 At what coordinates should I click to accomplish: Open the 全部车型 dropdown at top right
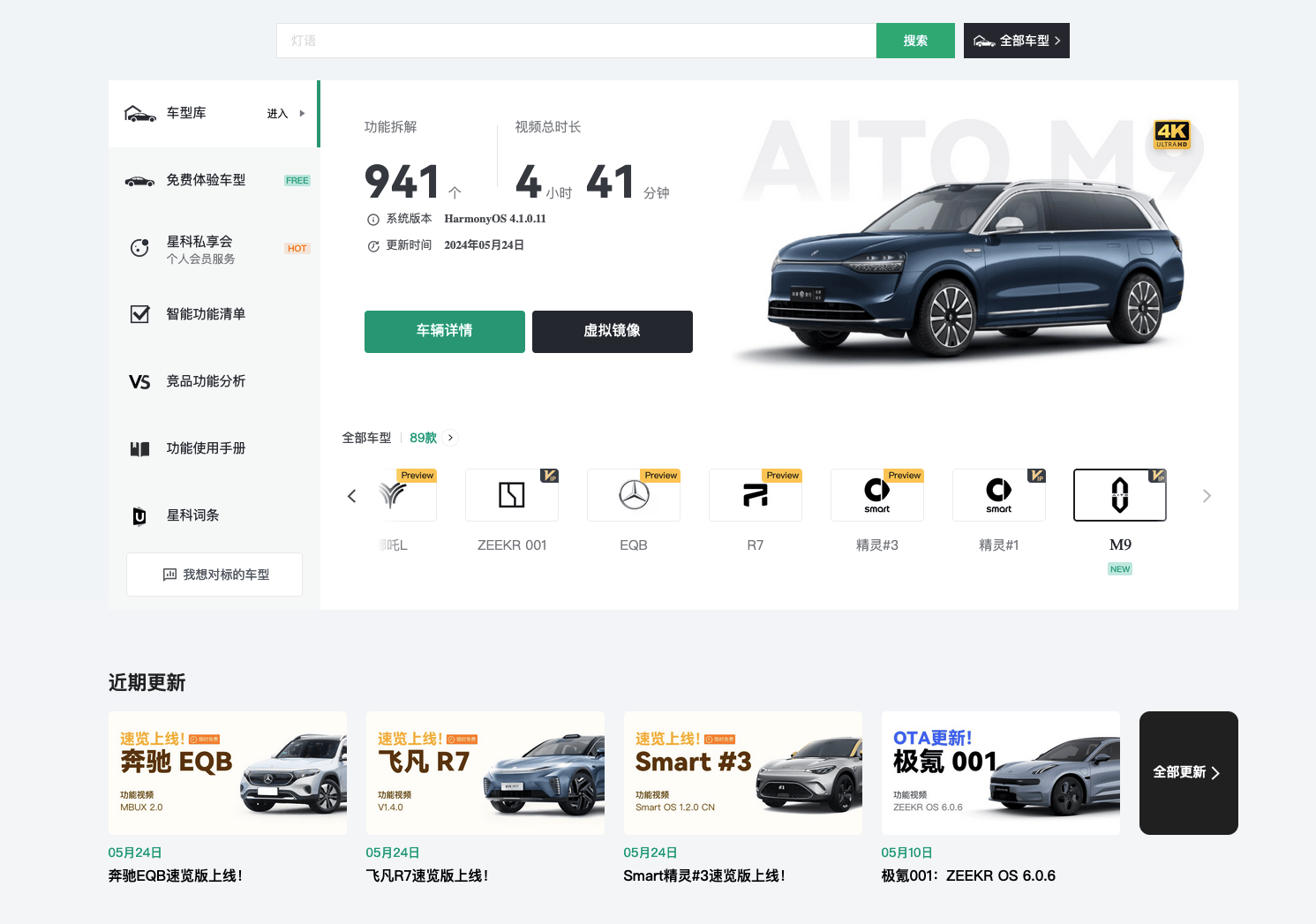1016,41
